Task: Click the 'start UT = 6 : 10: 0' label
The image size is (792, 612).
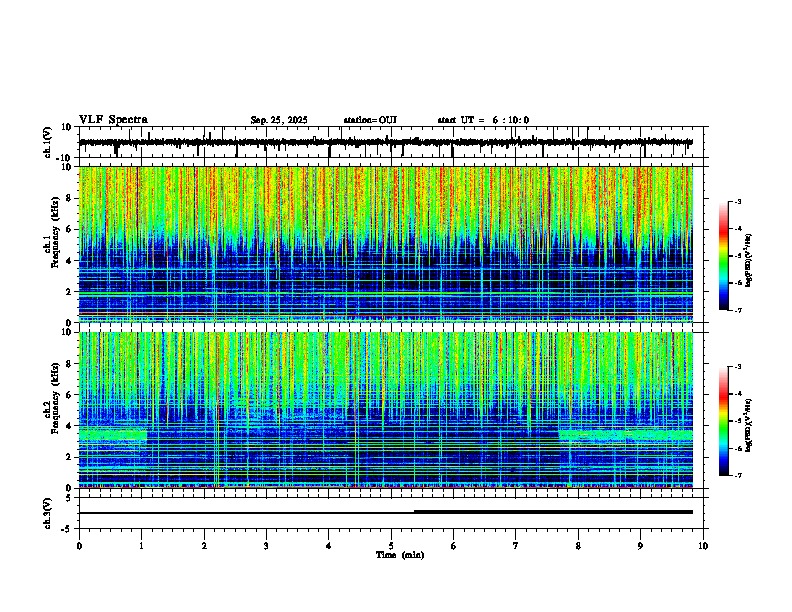Action: (x=483, y=120)
